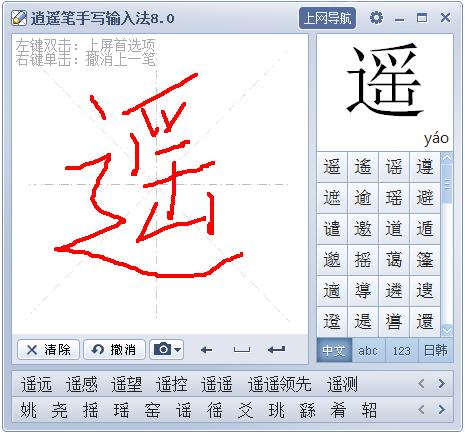Screen dimensions: 465x436
Task: Choose phrase suggestion 遥遥领先
Action: click(x=279, y=384)
